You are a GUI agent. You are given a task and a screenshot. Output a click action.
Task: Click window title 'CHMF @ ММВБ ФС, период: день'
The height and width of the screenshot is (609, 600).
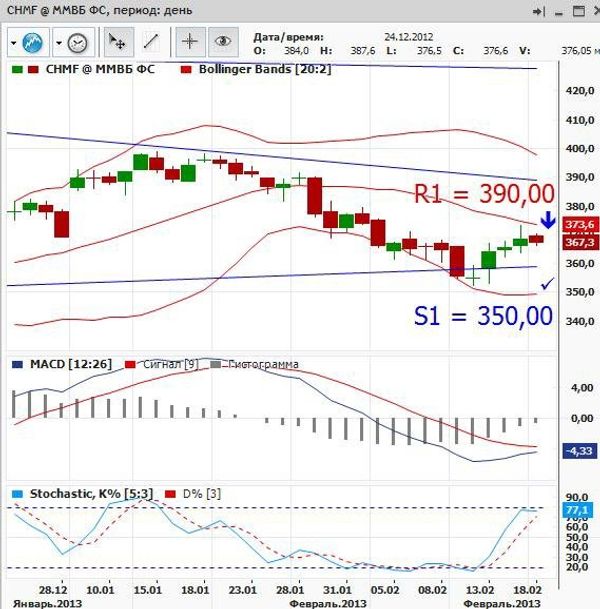[x=100, y=10]
